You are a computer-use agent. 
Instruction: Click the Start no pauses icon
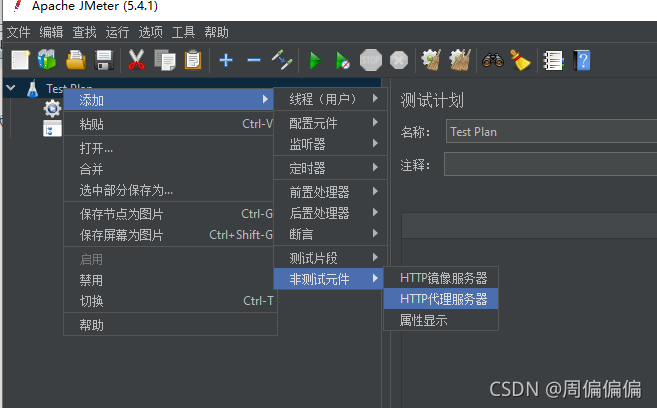343,60
